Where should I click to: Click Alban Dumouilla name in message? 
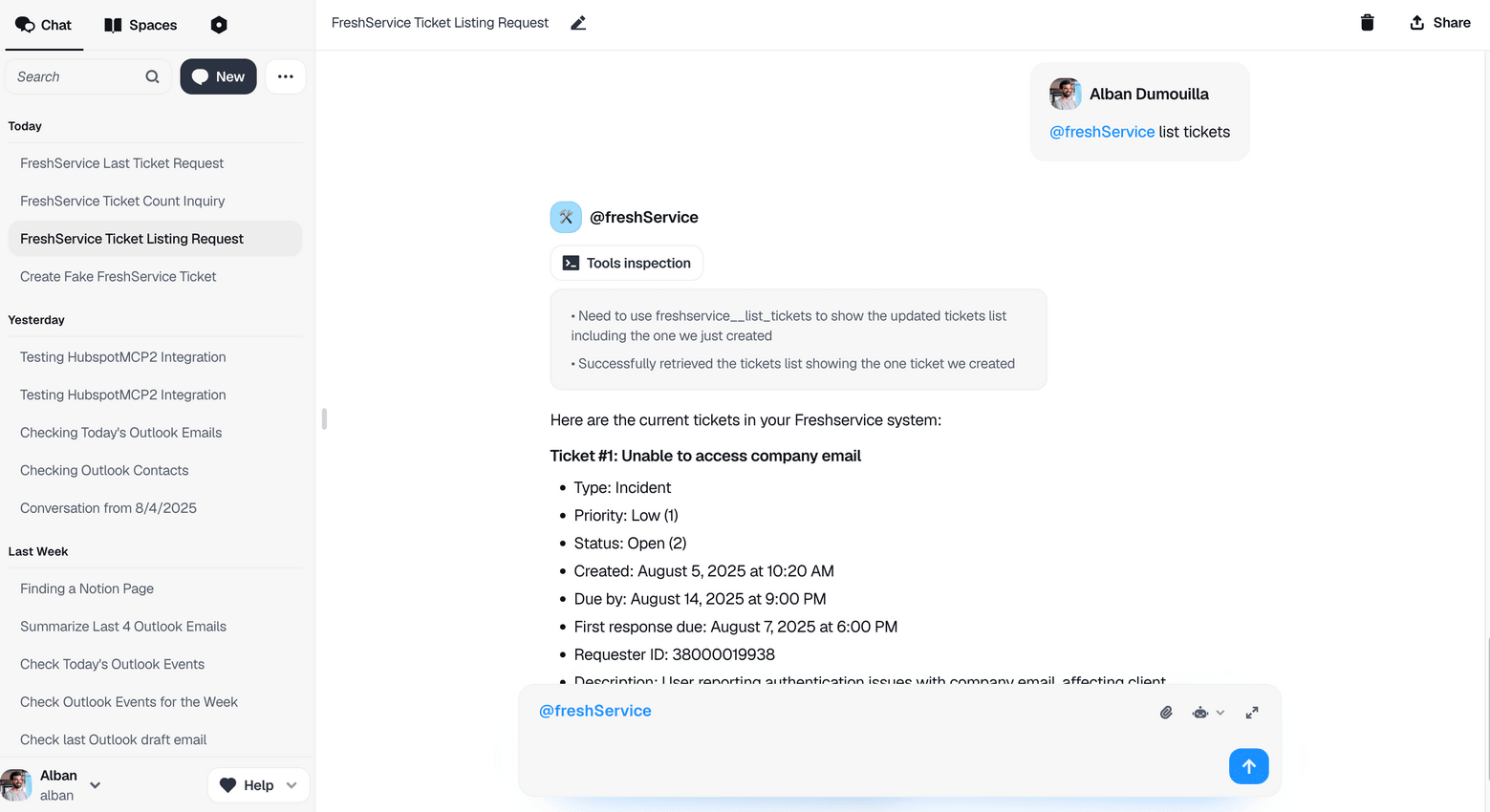tap(1149, 94)
